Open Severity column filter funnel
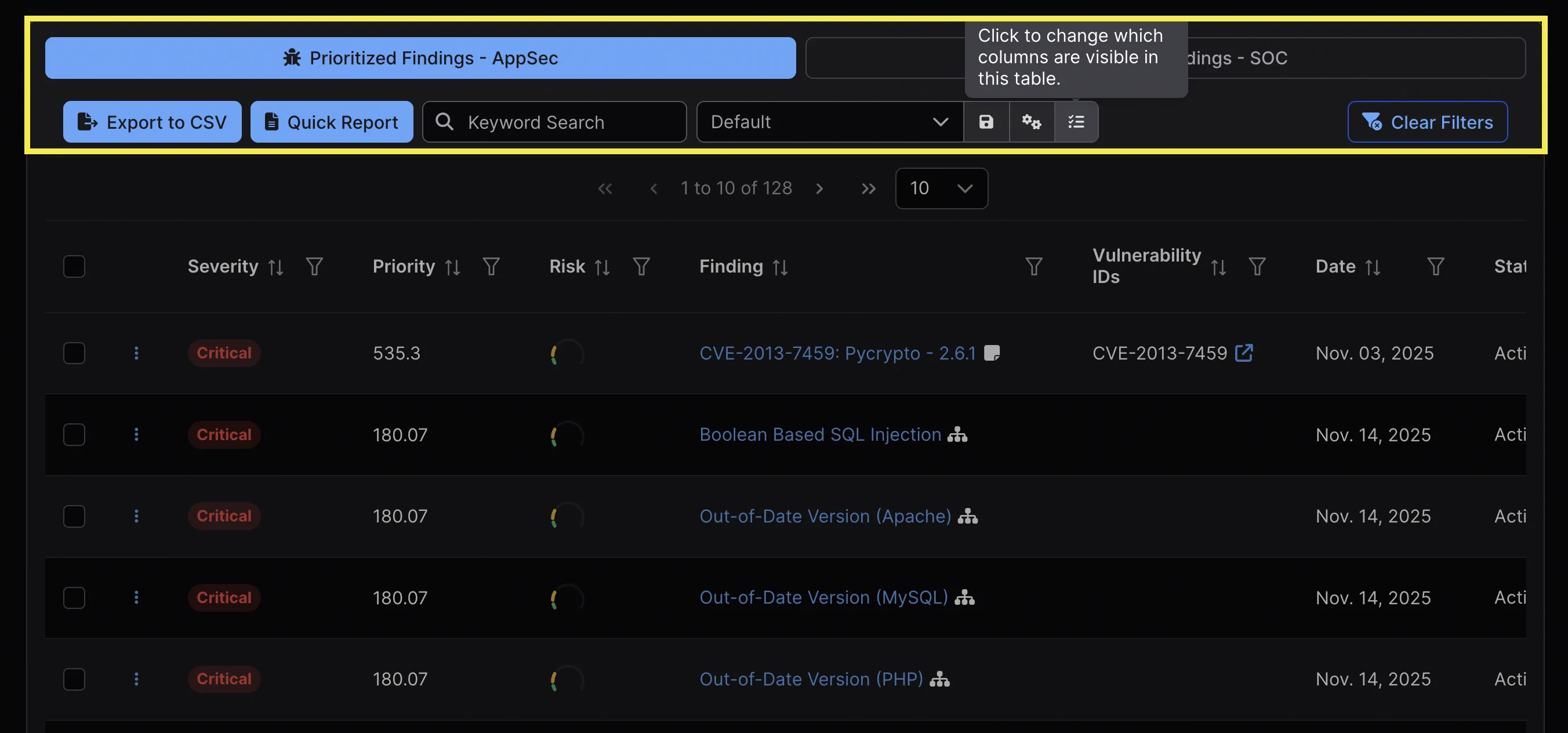1568x733 pixels. [x=314, y=267]
